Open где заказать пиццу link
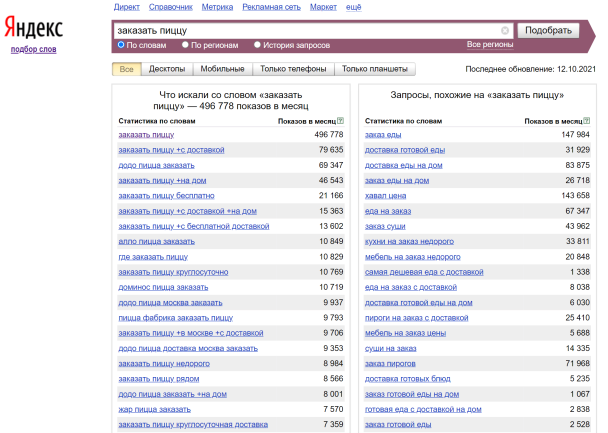The height and width of the screenshot is (433, 608). point(153,257)
